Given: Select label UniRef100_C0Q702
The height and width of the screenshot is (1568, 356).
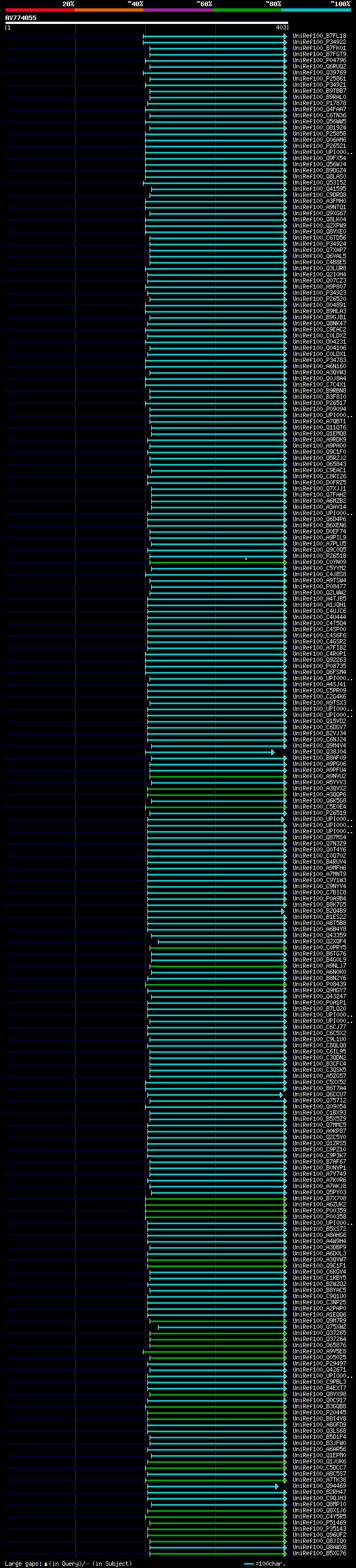Looking at the screenshot, I should (x=319, y=856).
